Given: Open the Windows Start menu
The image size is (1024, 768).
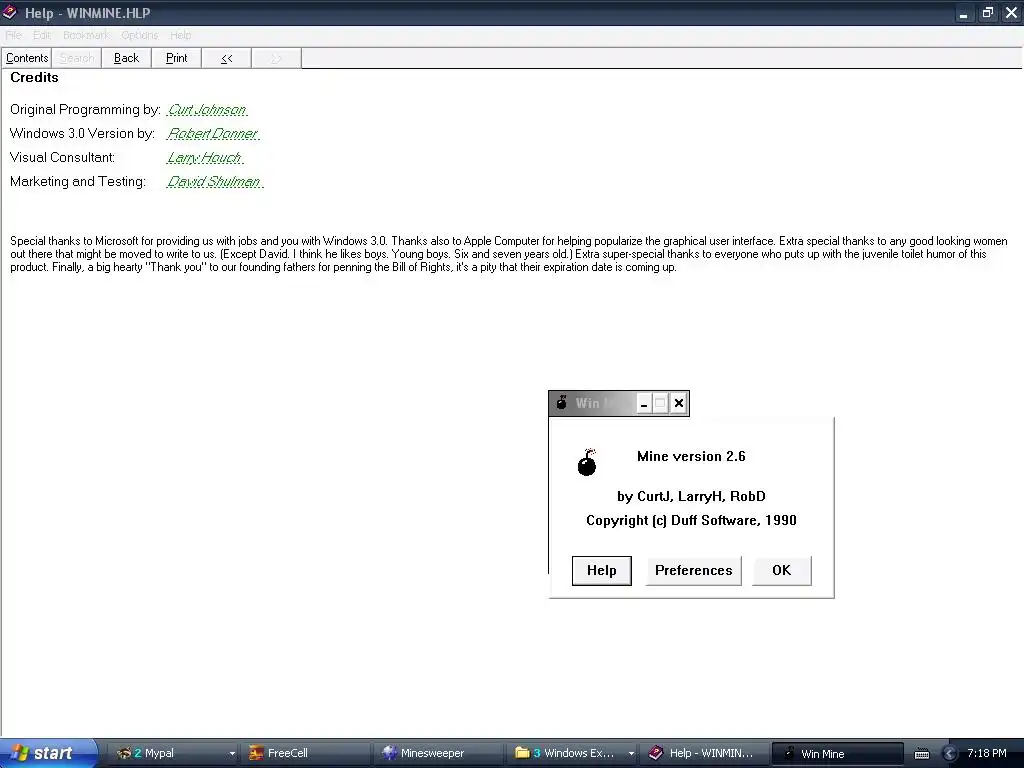Looking at the screenshot, I should pos(48,753).
